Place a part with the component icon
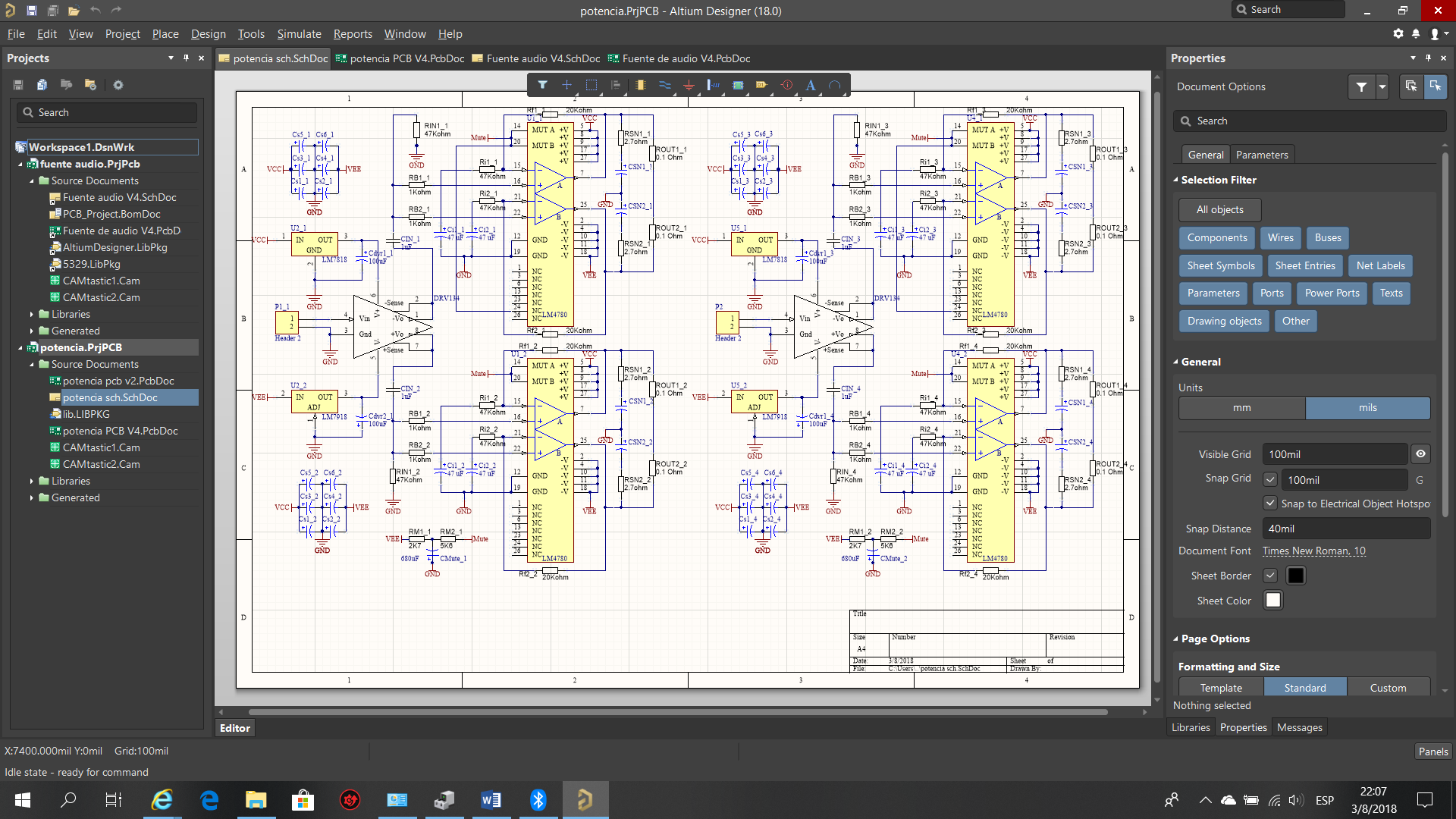Viewport: 1456px width, 819px height. coord(641,85)
